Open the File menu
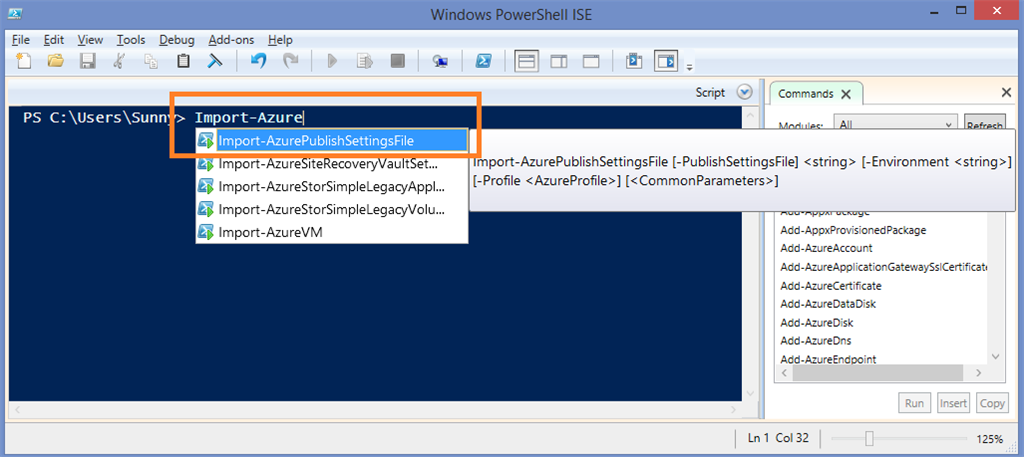Image resolution: width=1024 pixels, height=457 pixels. pyautogui.click(x=21, y=40)
